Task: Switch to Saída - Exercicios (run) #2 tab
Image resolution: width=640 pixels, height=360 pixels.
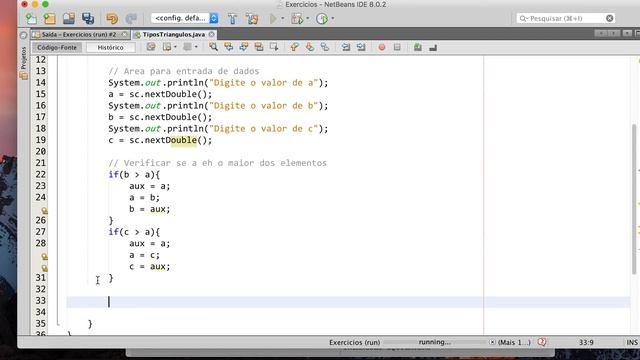Action: point(79,35)
